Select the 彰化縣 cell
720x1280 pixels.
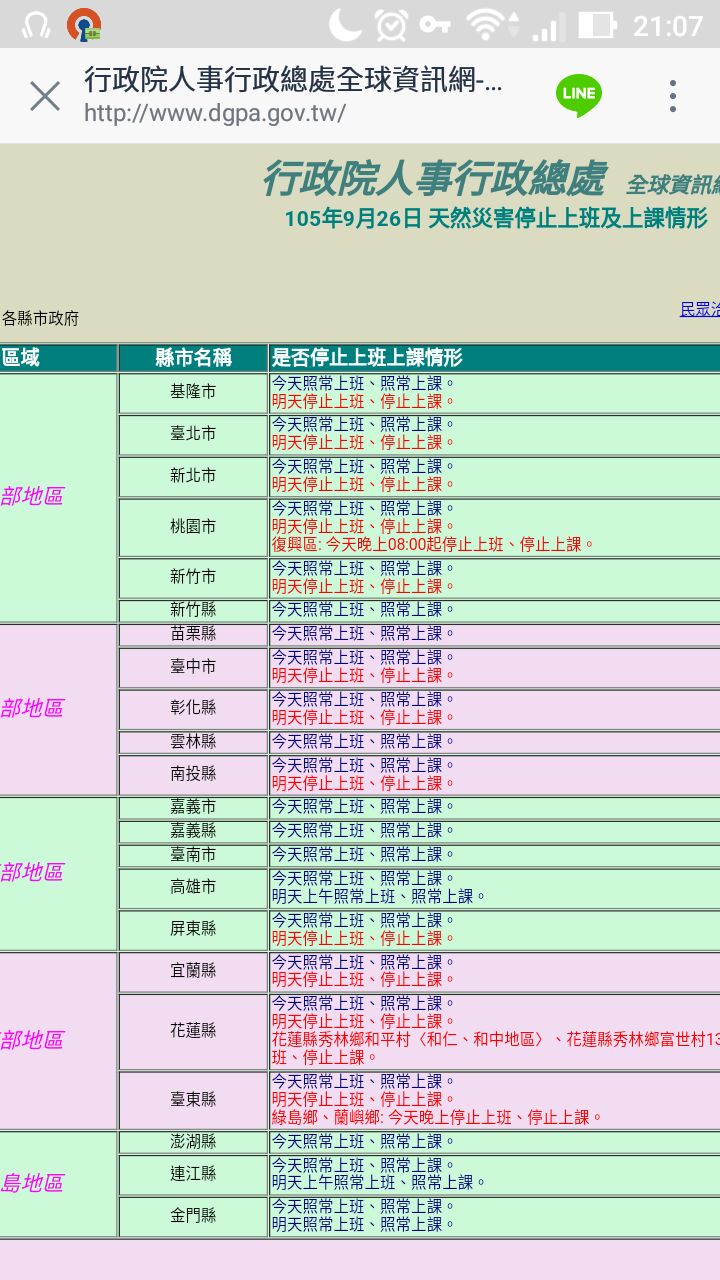pyautogui.click(x=193, y=708)
